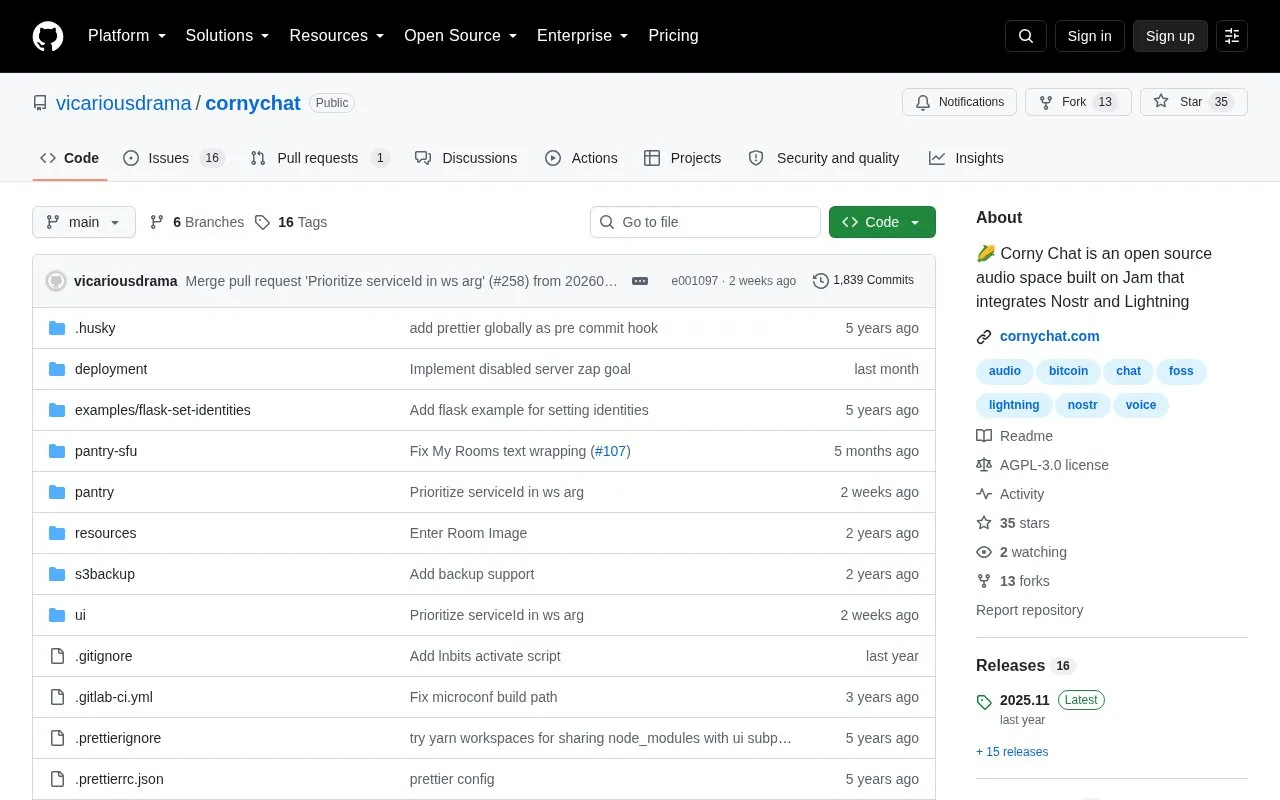
Task: Switch to the Pull requests tab
Action: 320,158
